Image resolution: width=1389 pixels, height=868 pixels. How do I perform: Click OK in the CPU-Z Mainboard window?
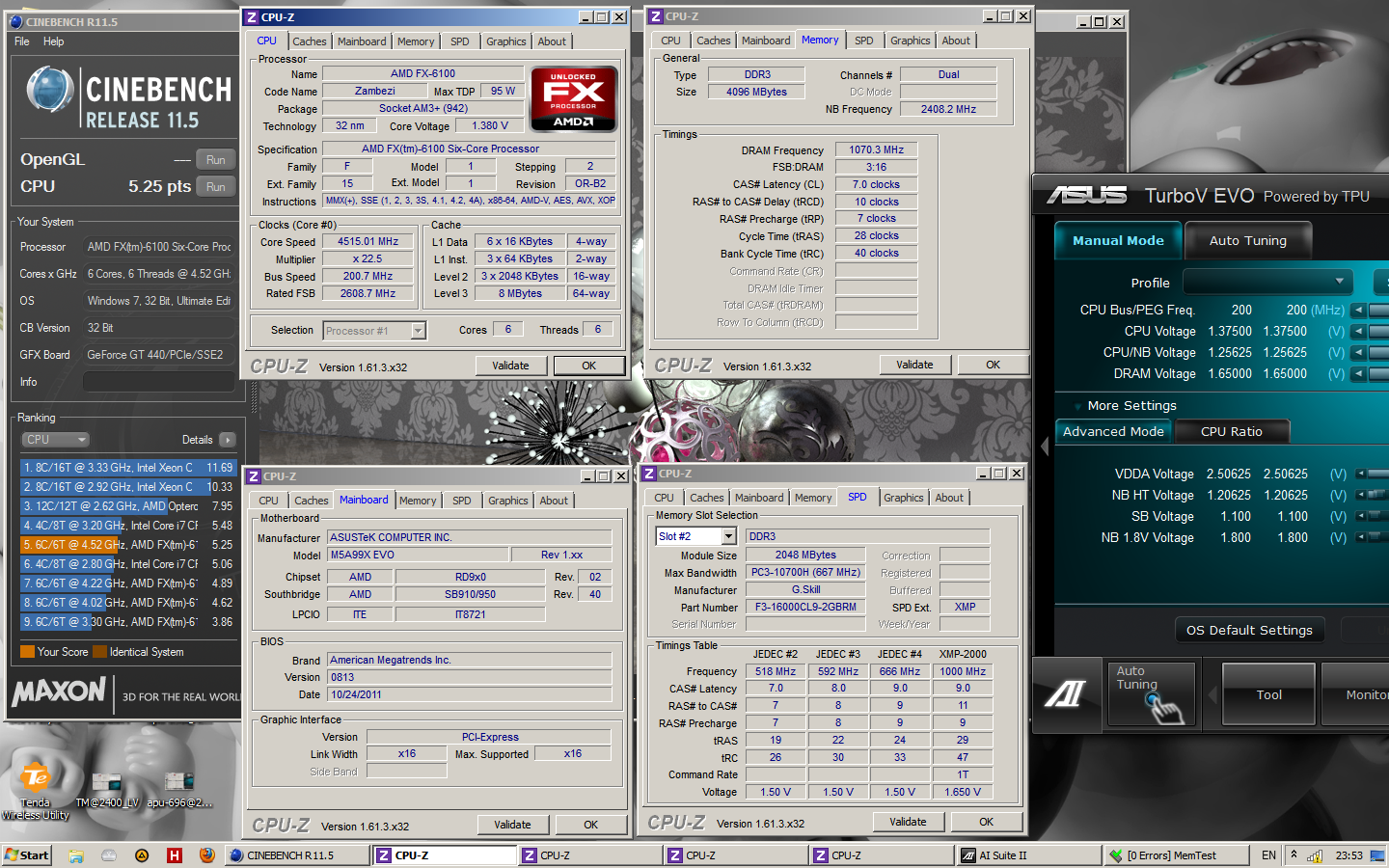(x=590, y=825)
